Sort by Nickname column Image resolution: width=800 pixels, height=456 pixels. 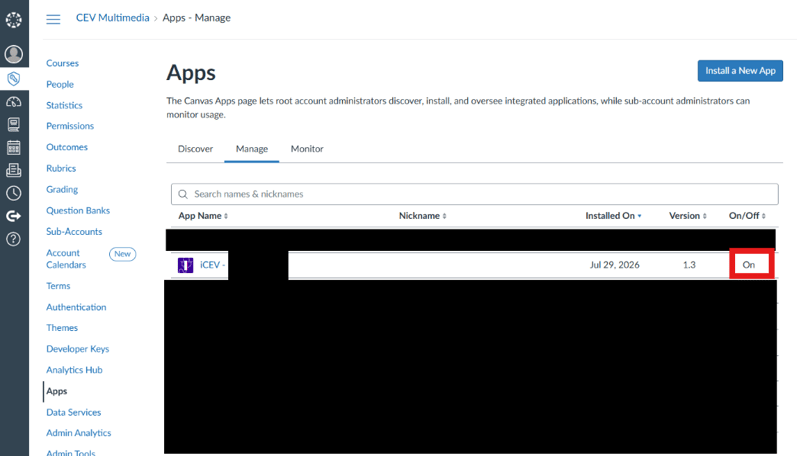(x=422, y=216)
